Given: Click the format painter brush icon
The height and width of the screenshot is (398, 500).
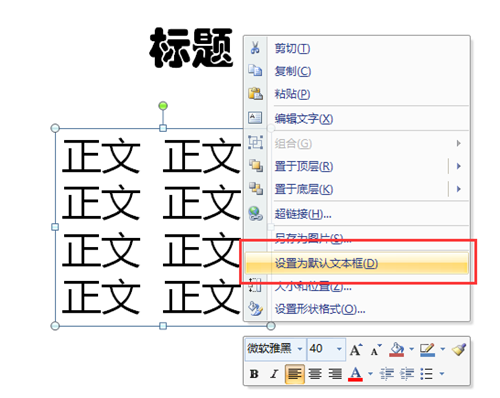Looking at the screenshot, I should pos(459,349).
